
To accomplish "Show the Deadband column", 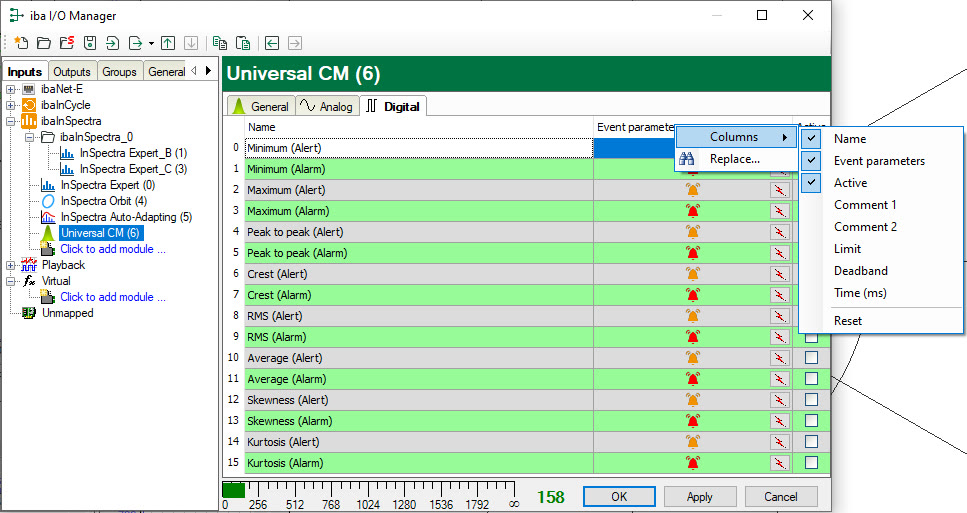I will [x=861, y=271].
